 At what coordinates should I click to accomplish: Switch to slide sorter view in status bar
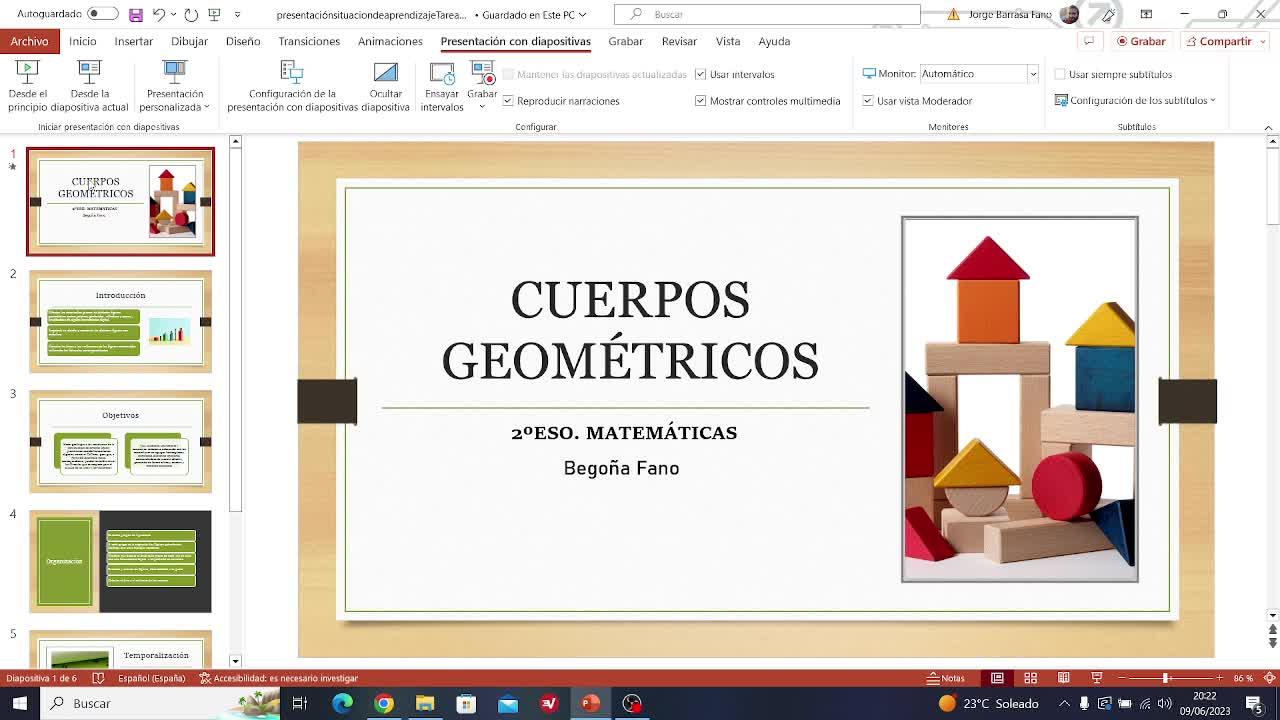click(1030, 678)
